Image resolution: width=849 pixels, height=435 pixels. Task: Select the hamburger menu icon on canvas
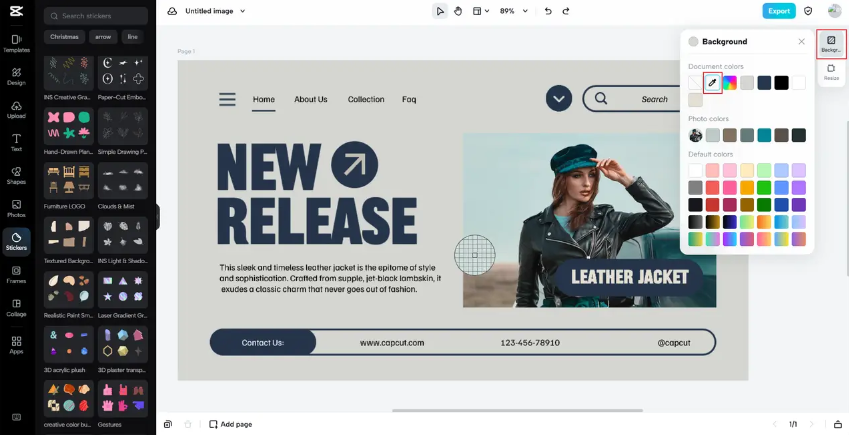(x=227, y=99)
